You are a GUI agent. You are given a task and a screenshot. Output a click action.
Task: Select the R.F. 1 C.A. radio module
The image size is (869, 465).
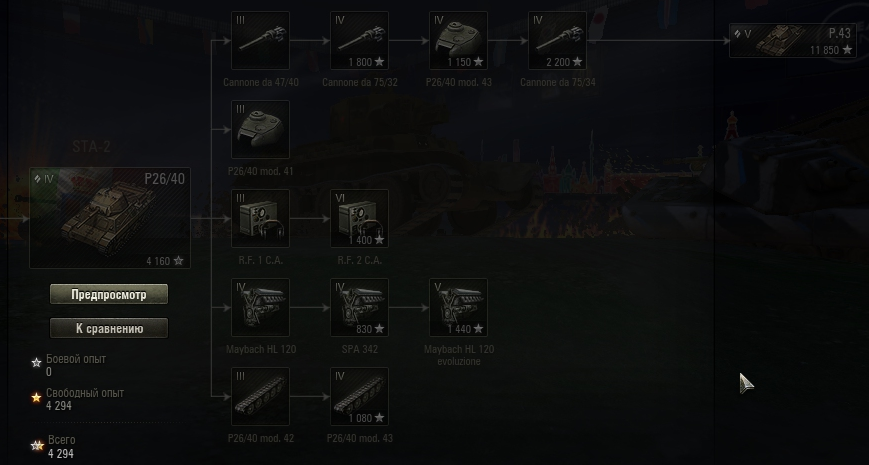point(260,218)
